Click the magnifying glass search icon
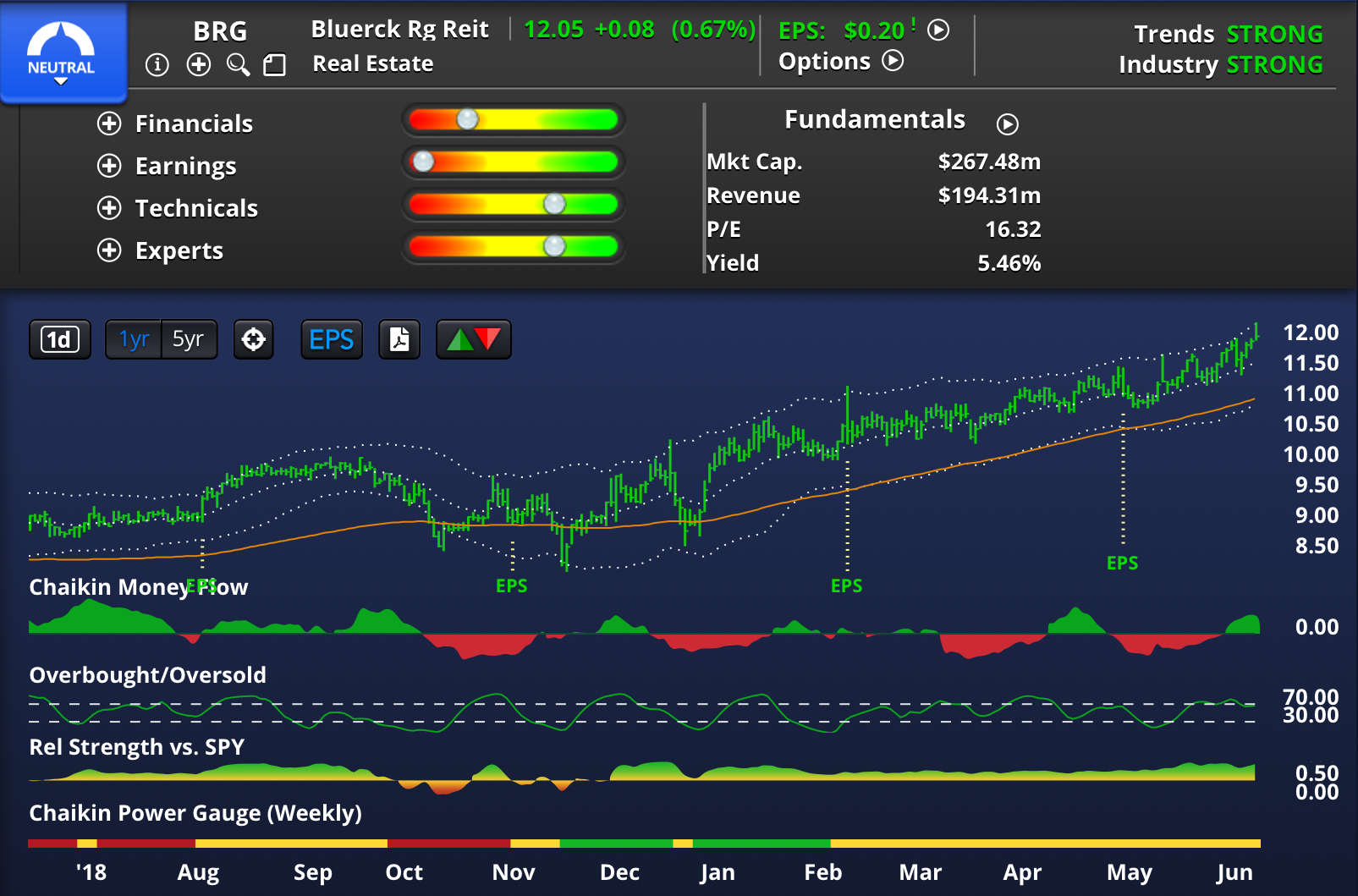The image size is (1358, 896). click(238, 64)
